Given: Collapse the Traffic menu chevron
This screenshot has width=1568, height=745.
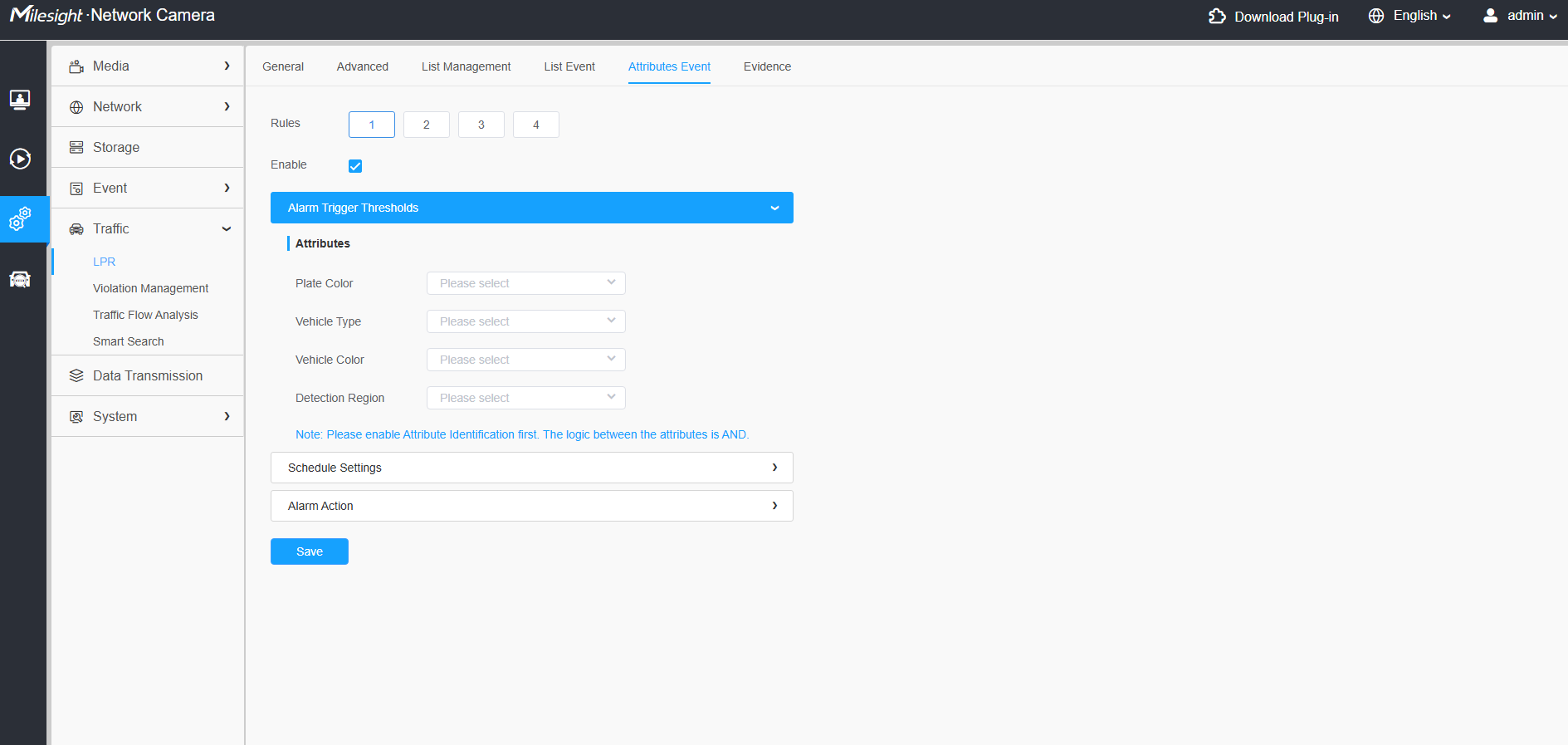Looking at the screenshot, I should [x=227, y=229].
